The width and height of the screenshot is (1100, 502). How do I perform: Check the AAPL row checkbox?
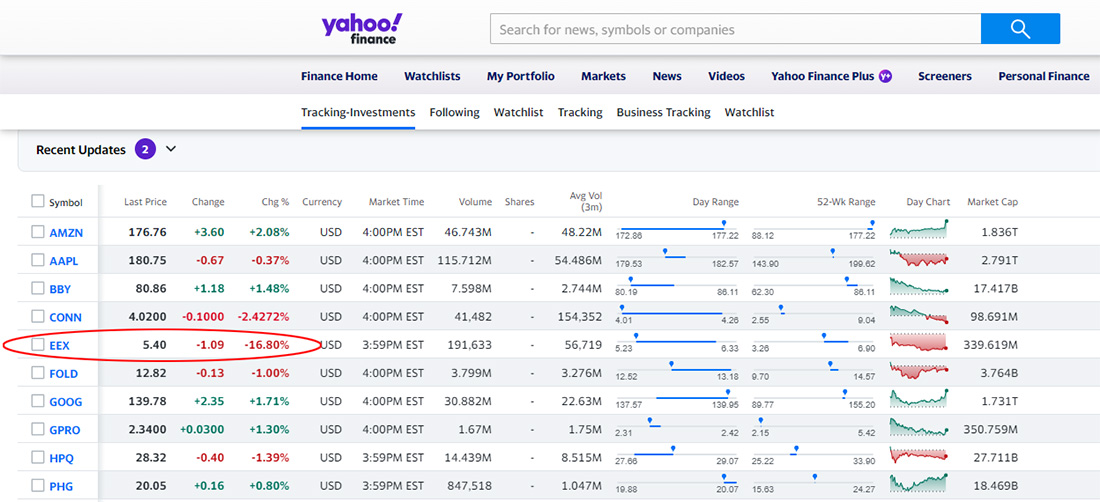coord(37,260)
